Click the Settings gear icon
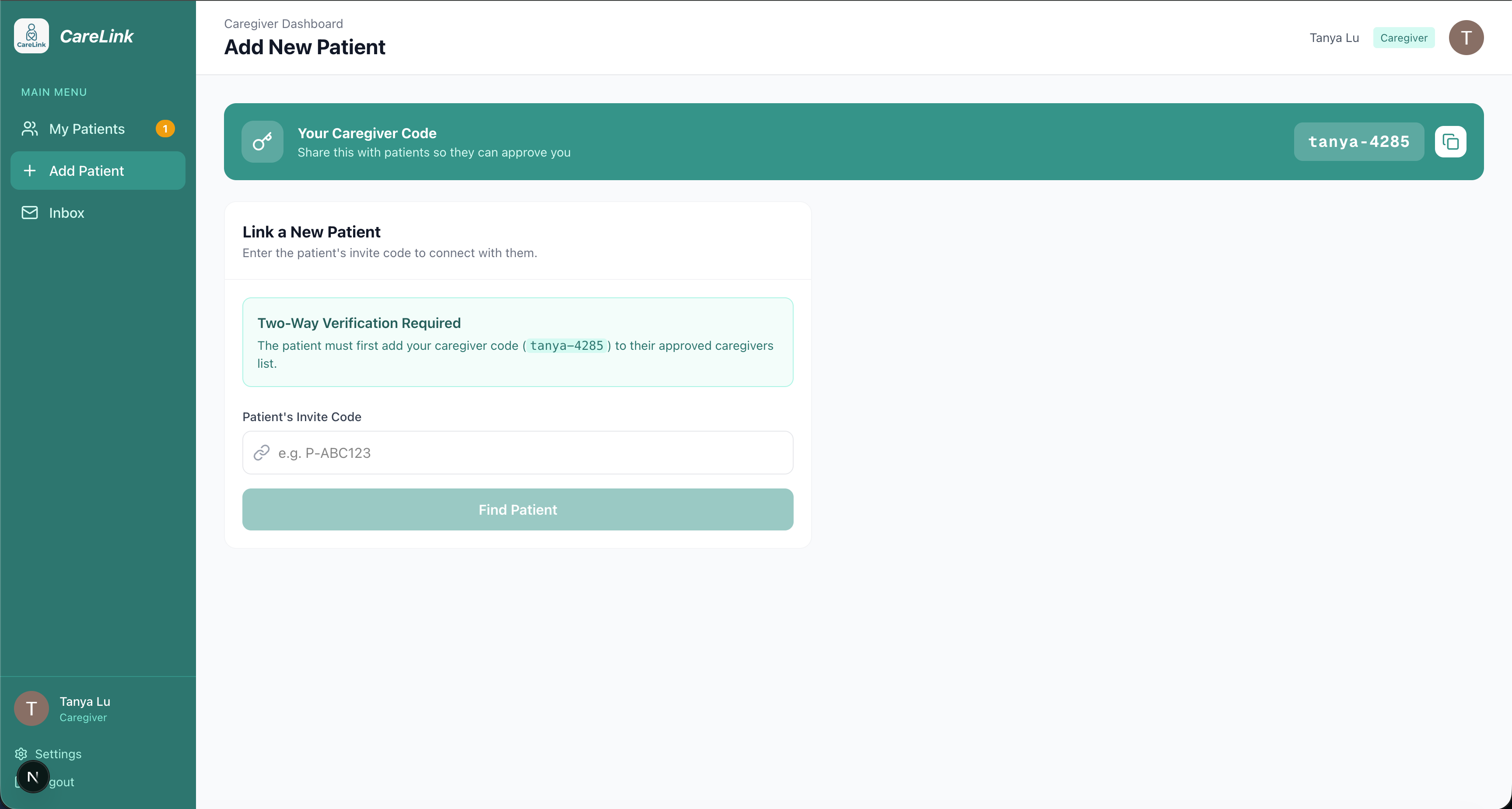 21,754
